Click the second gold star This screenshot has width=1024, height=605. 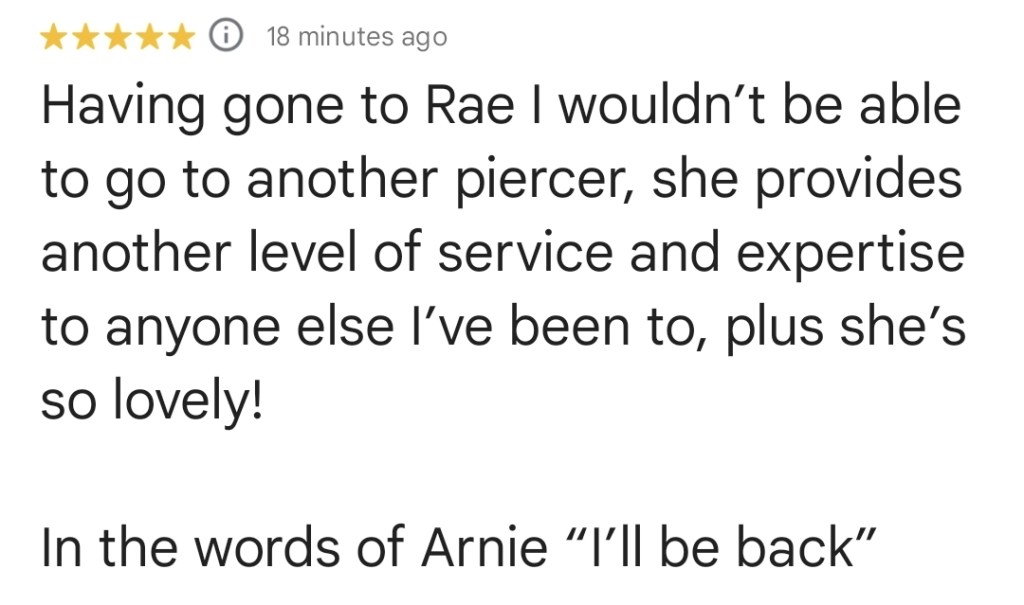88,37
